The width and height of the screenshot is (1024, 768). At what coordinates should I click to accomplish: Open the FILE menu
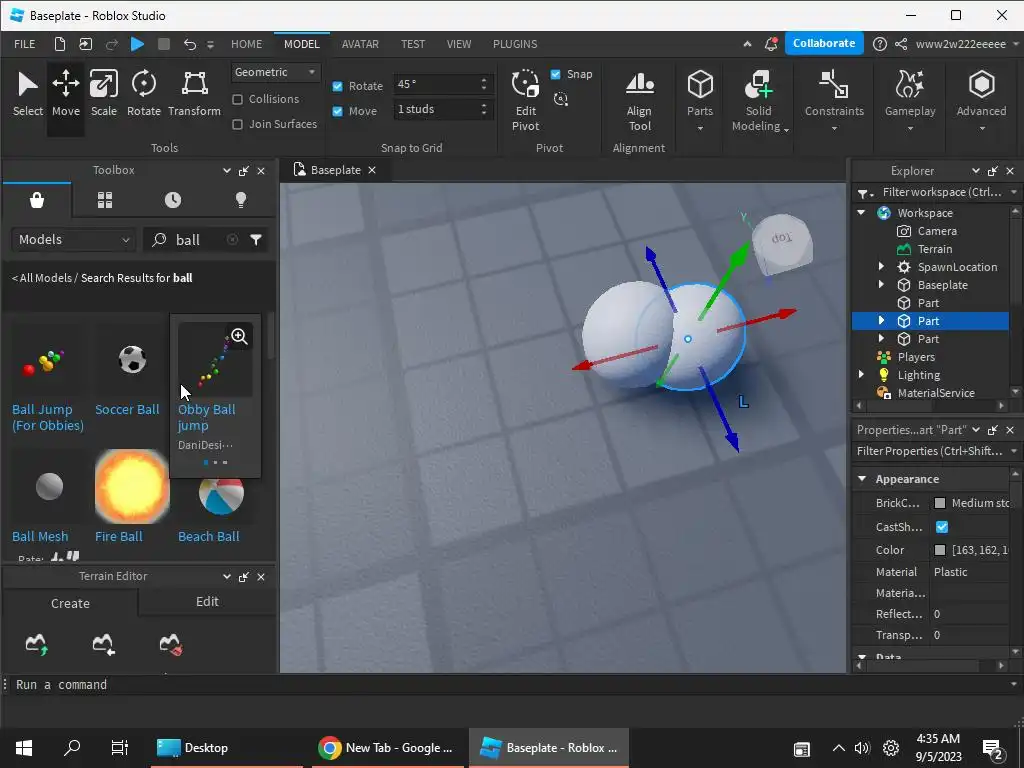click(x=24, y=44)
